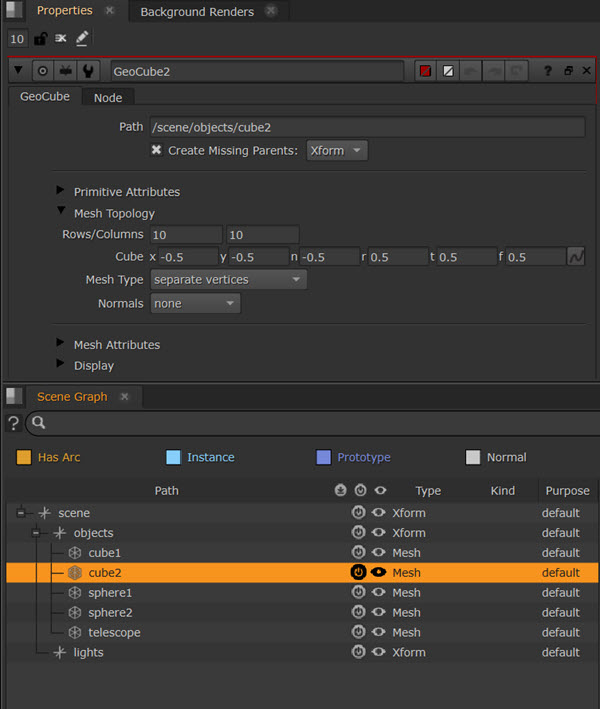Switch to the Node tab
The width and height of the screenshot is (600, 709).
pyautogui.click(x=108, y=98)
